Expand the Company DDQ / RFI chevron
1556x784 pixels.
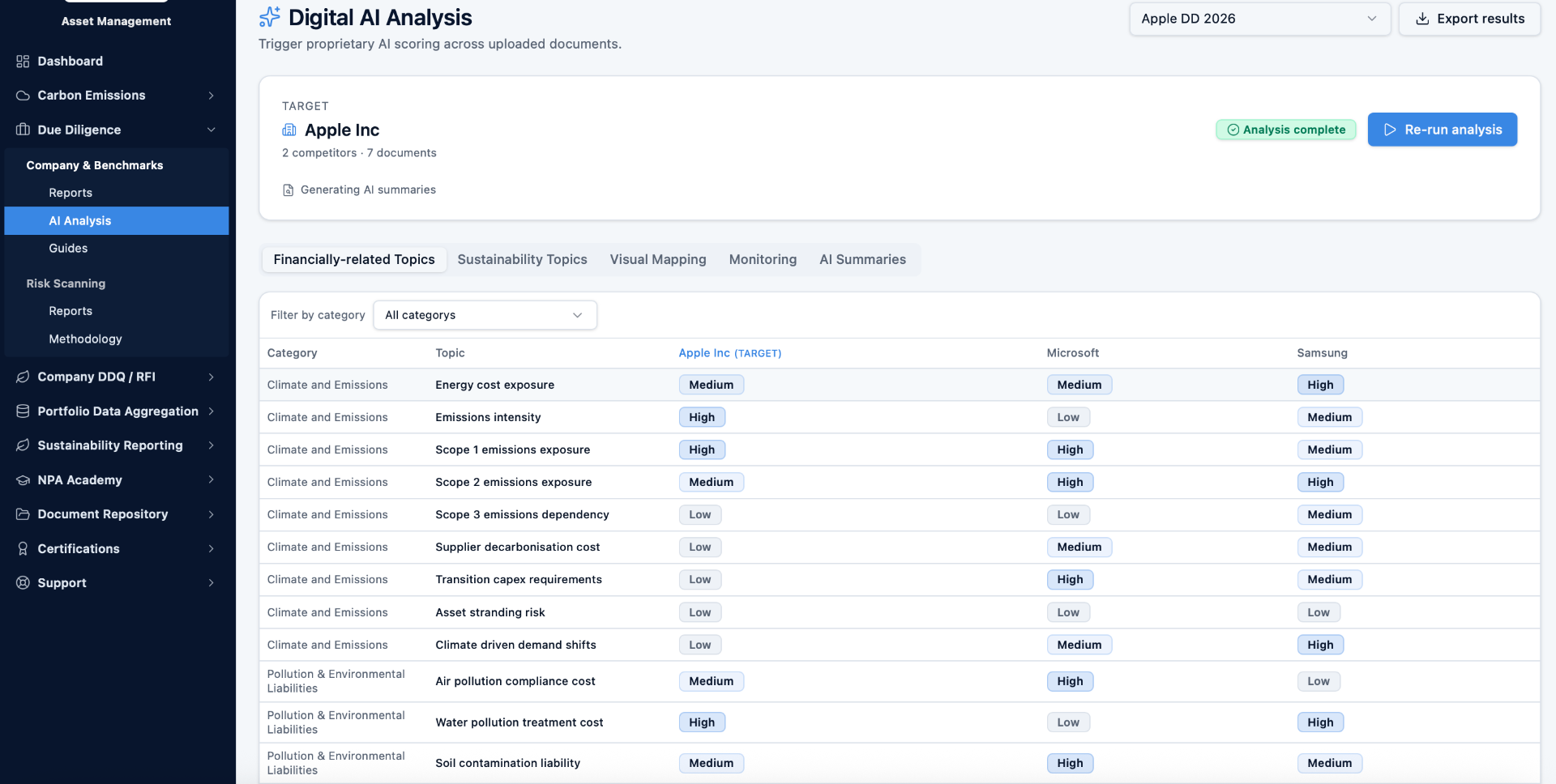tap(211, 377)
